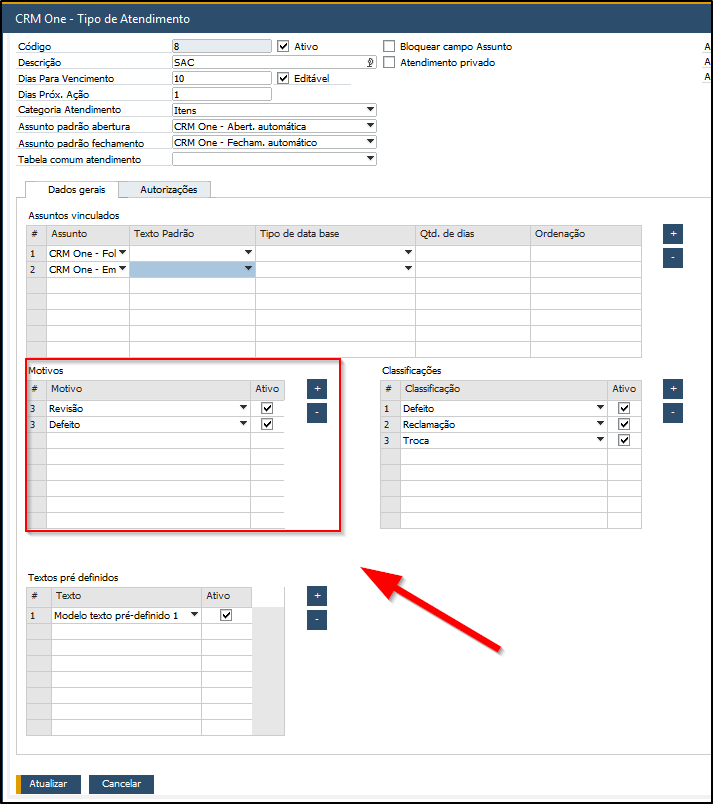The image size is (713, 804).
Task: Remove a row from Motivos table
Action: point(317,412)
